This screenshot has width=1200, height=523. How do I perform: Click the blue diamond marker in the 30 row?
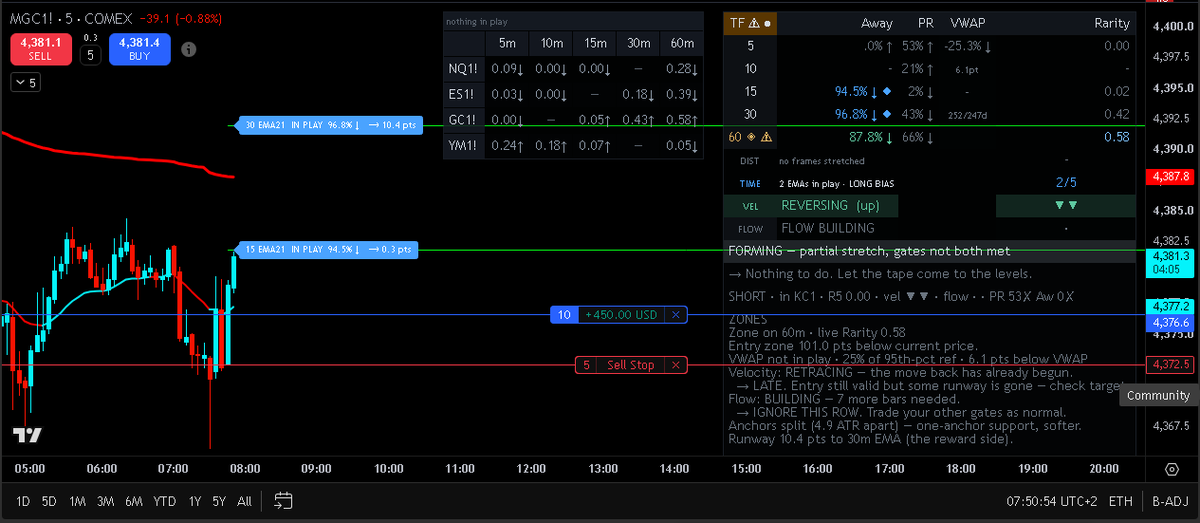pyautogui.click(x=887, y=114)
